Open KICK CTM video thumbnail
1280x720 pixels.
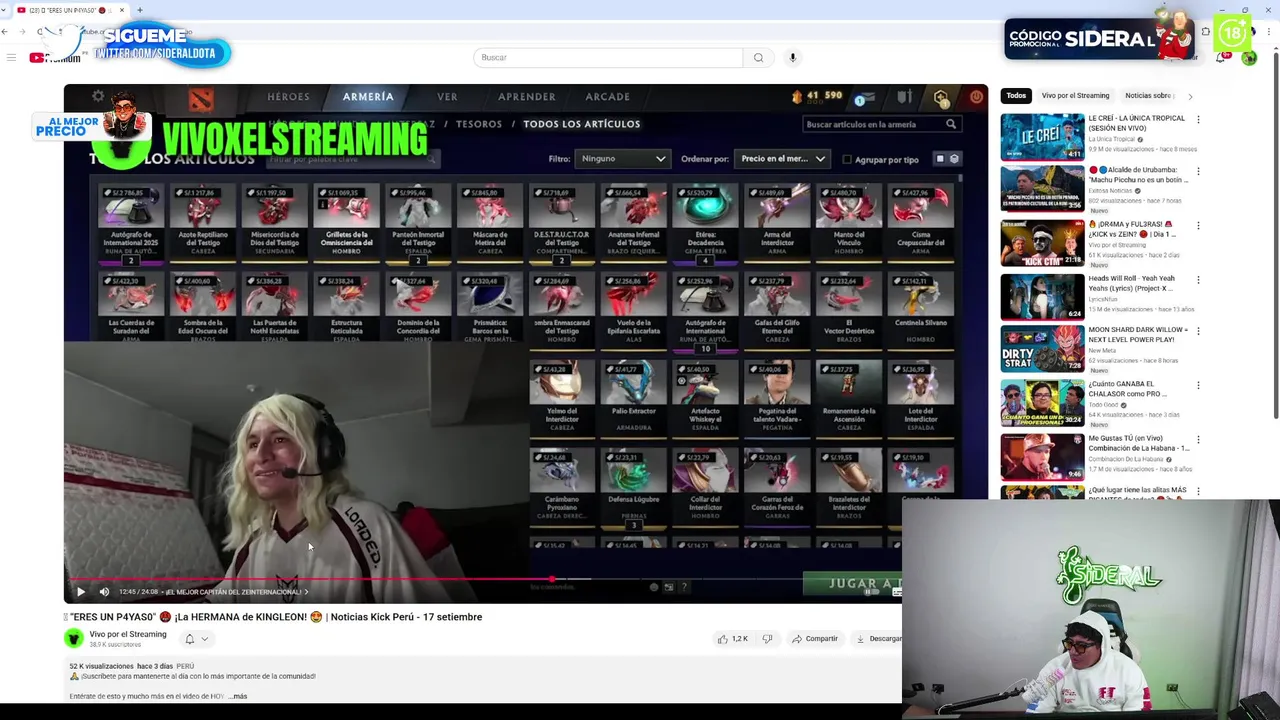pyautogui.click(x=1042, y=244)
